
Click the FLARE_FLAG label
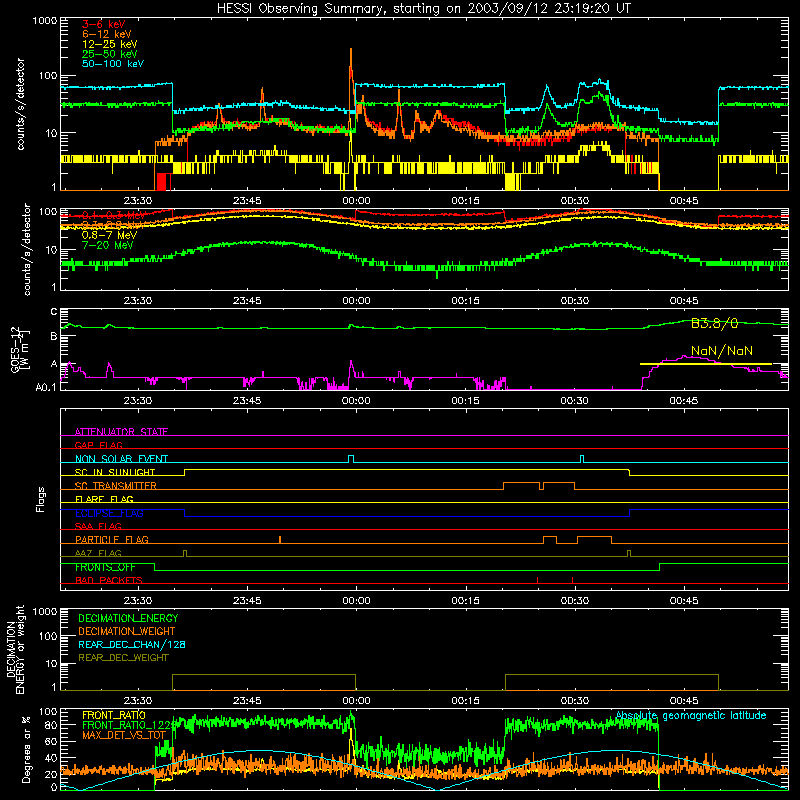[104, 499]
